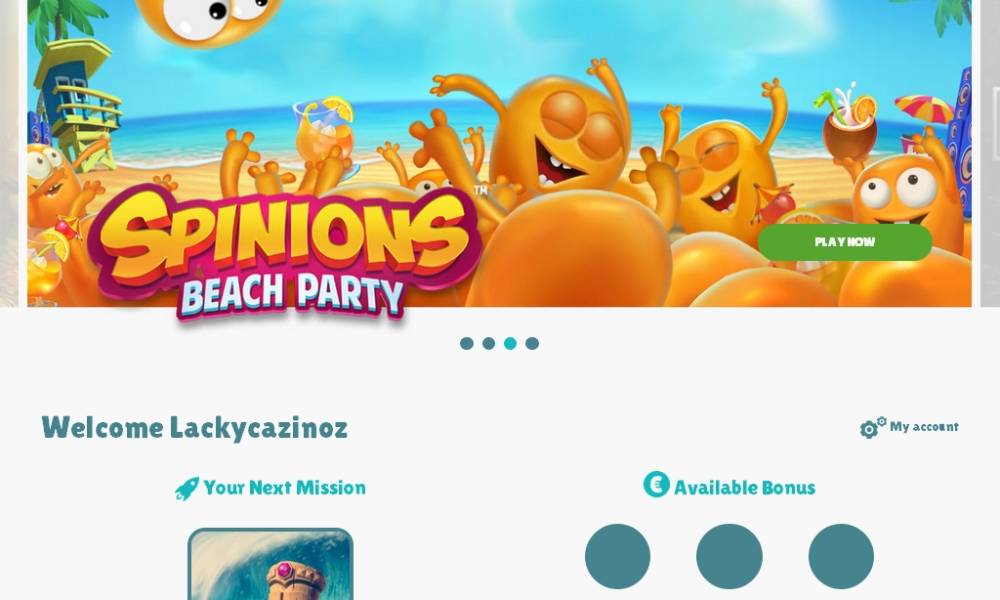
Task: Show the next slide peeking at right edge
Action: (x=990, y=153)
